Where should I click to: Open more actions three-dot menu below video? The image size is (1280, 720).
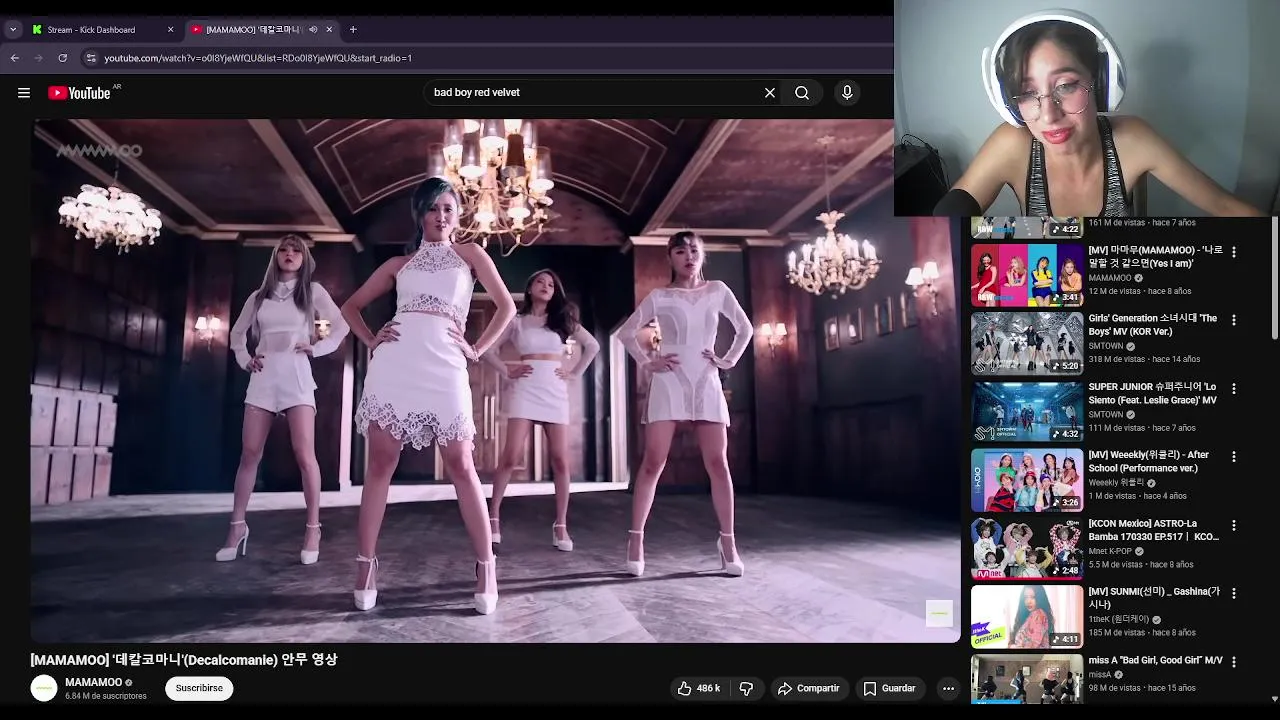coord(948,688)
